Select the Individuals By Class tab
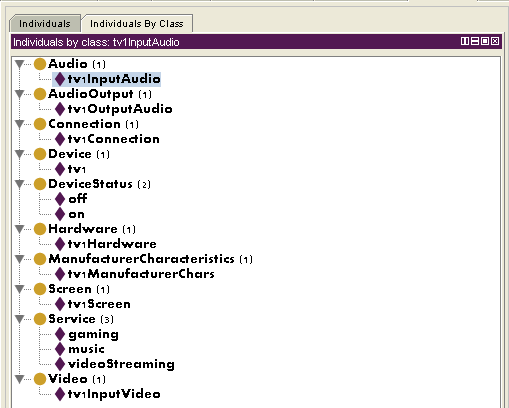509x408 pixels. tap(137, 24)
